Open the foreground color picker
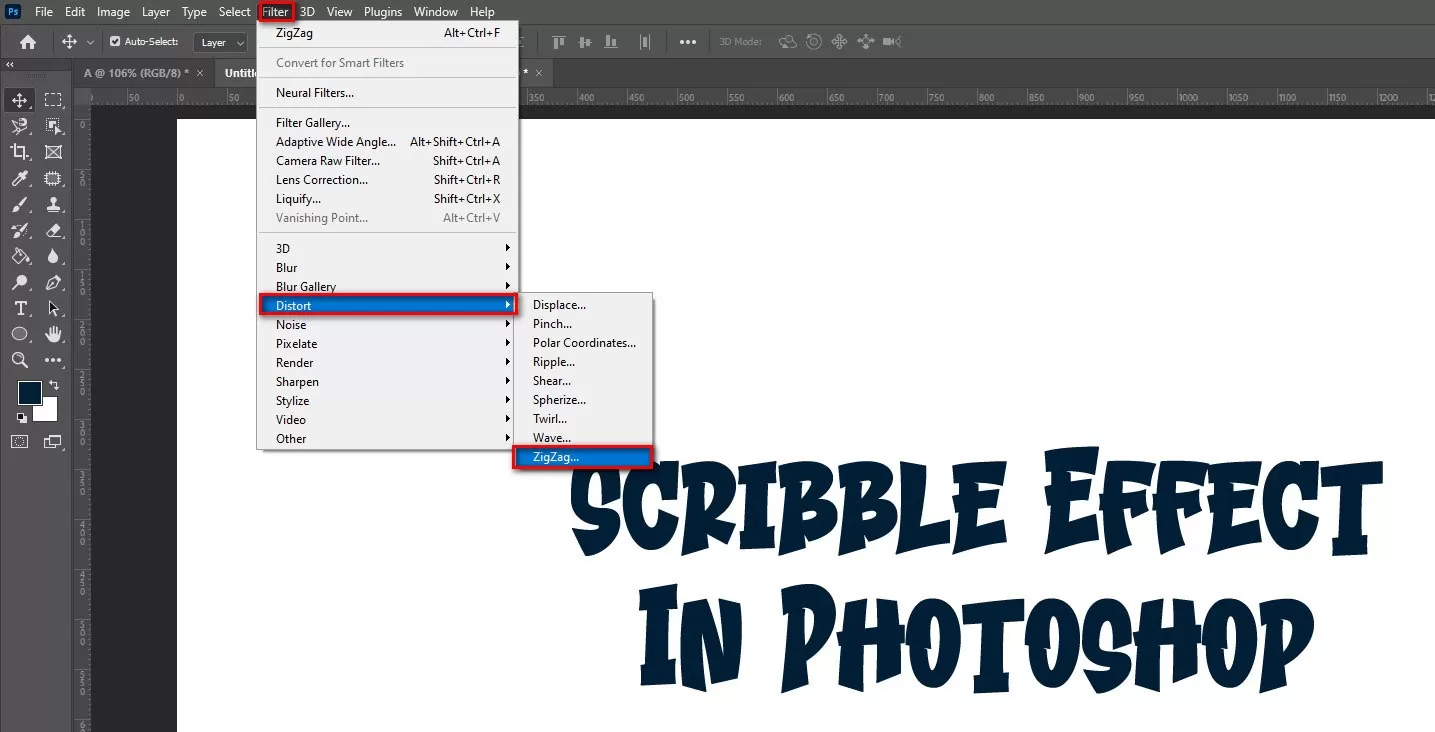The width and height of the screenshot is (1435, 732). click(29, 392)
